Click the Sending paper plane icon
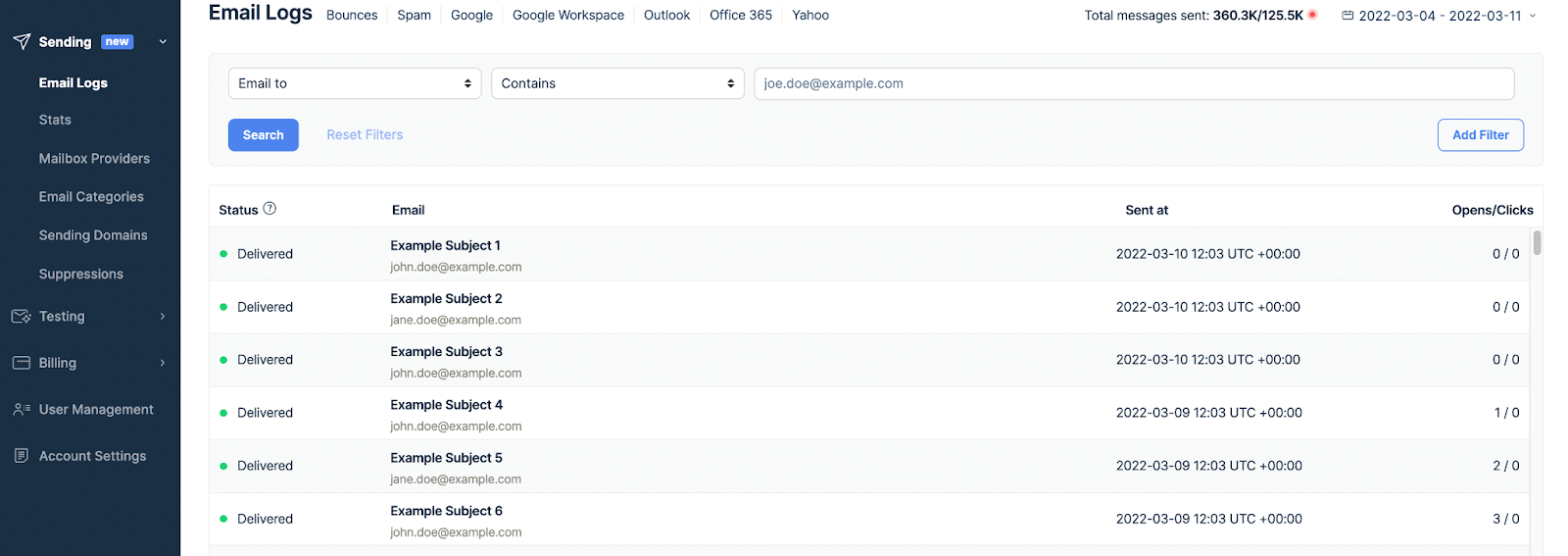 coord(22,41)
